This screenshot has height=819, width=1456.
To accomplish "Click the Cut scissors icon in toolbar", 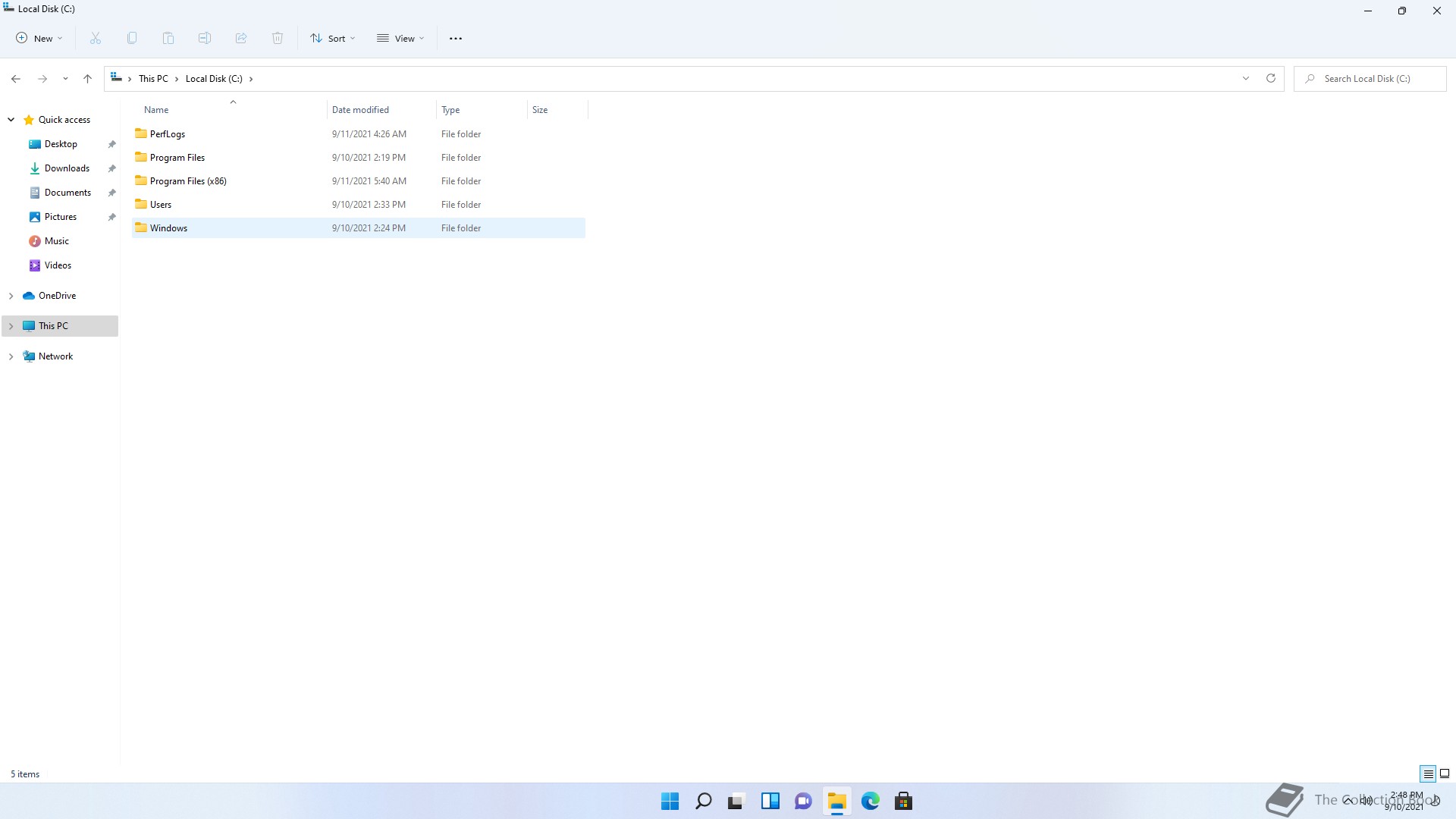I will coord(96,39).
